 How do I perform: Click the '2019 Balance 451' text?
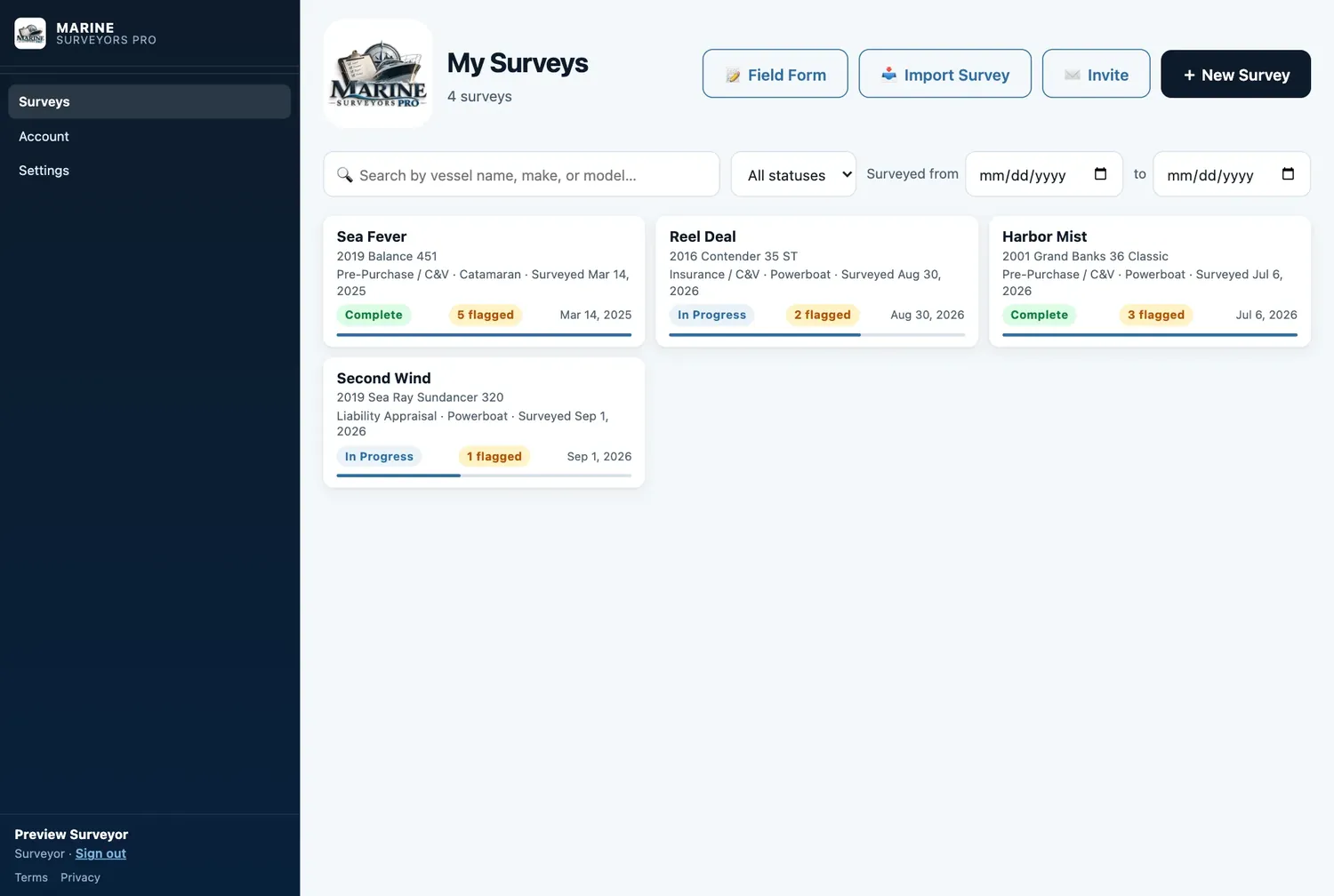point(387,256)
